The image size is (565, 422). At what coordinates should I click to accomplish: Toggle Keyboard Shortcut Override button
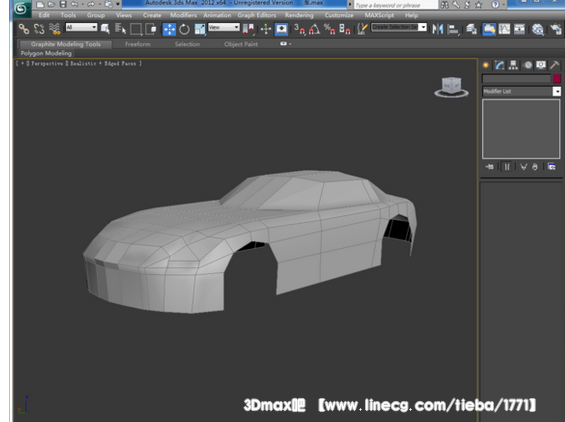(281, 29)
